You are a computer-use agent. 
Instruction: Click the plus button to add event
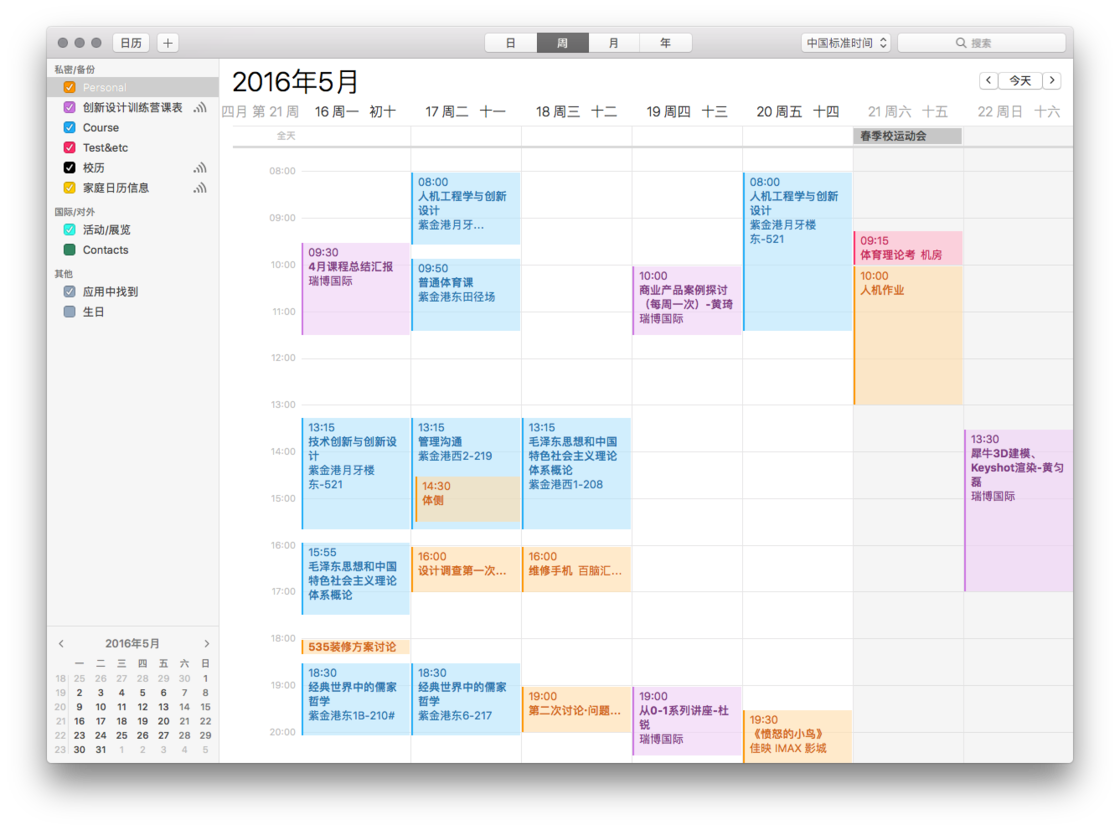pos(167,43)
